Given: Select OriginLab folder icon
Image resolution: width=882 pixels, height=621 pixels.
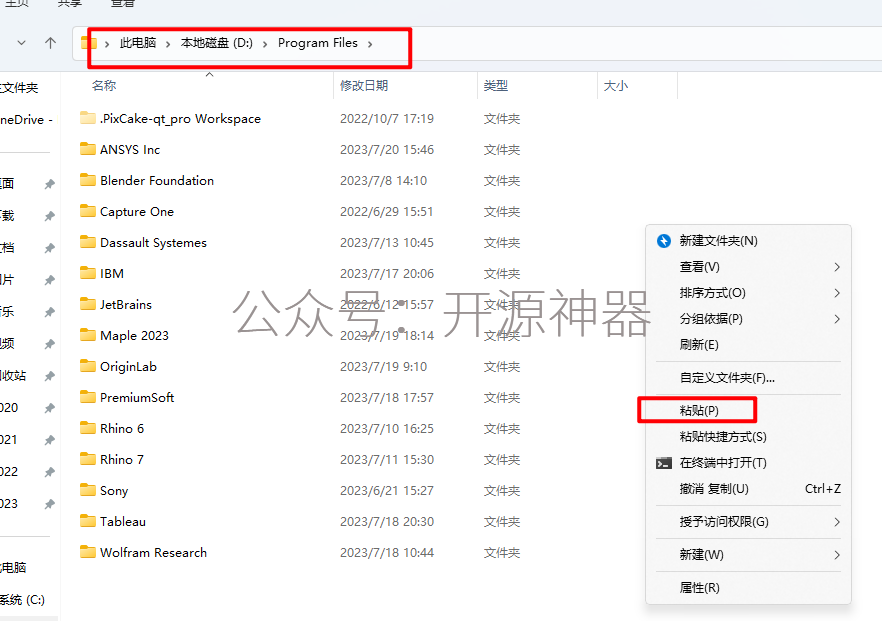Looking at the screenshot, I should point(88,366).
